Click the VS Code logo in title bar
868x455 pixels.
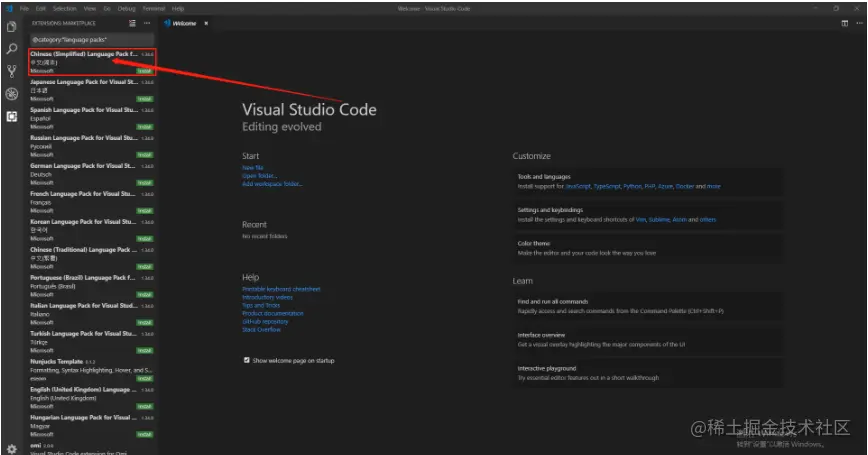tap(8, 8)
